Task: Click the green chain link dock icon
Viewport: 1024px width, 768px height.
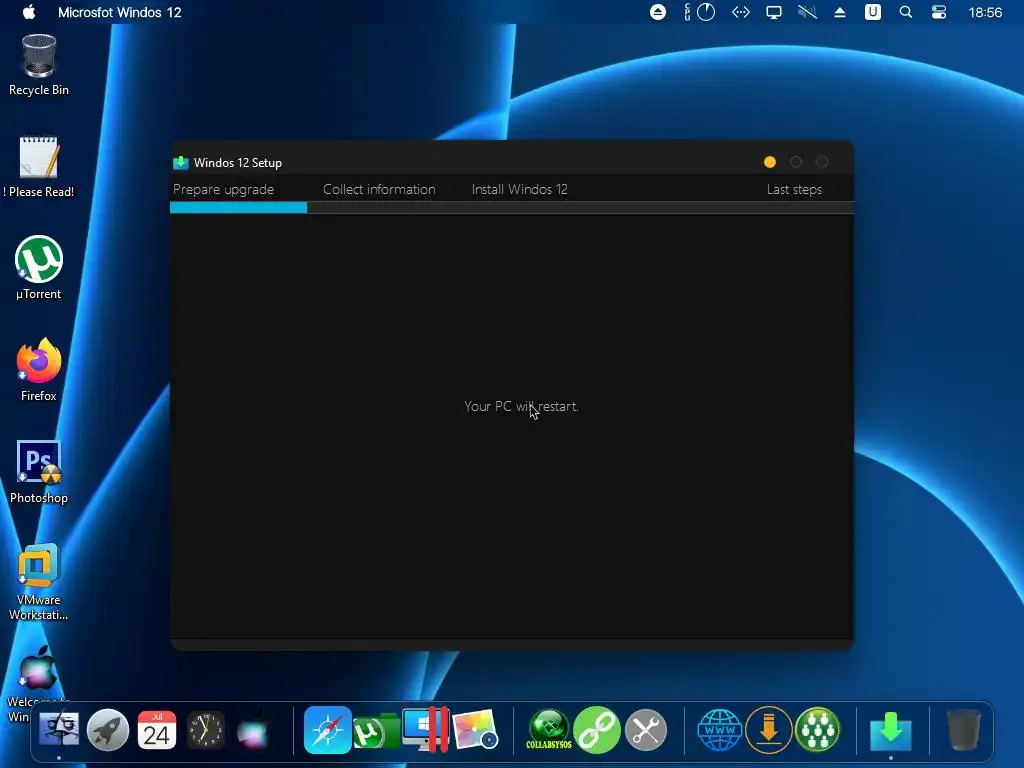Action: 597,729
